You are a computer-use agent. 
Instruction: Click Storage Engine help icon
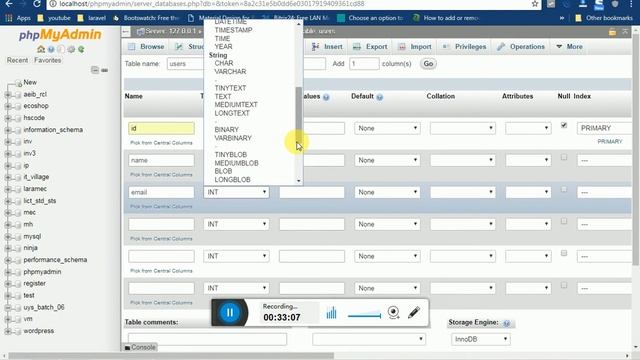507,323
